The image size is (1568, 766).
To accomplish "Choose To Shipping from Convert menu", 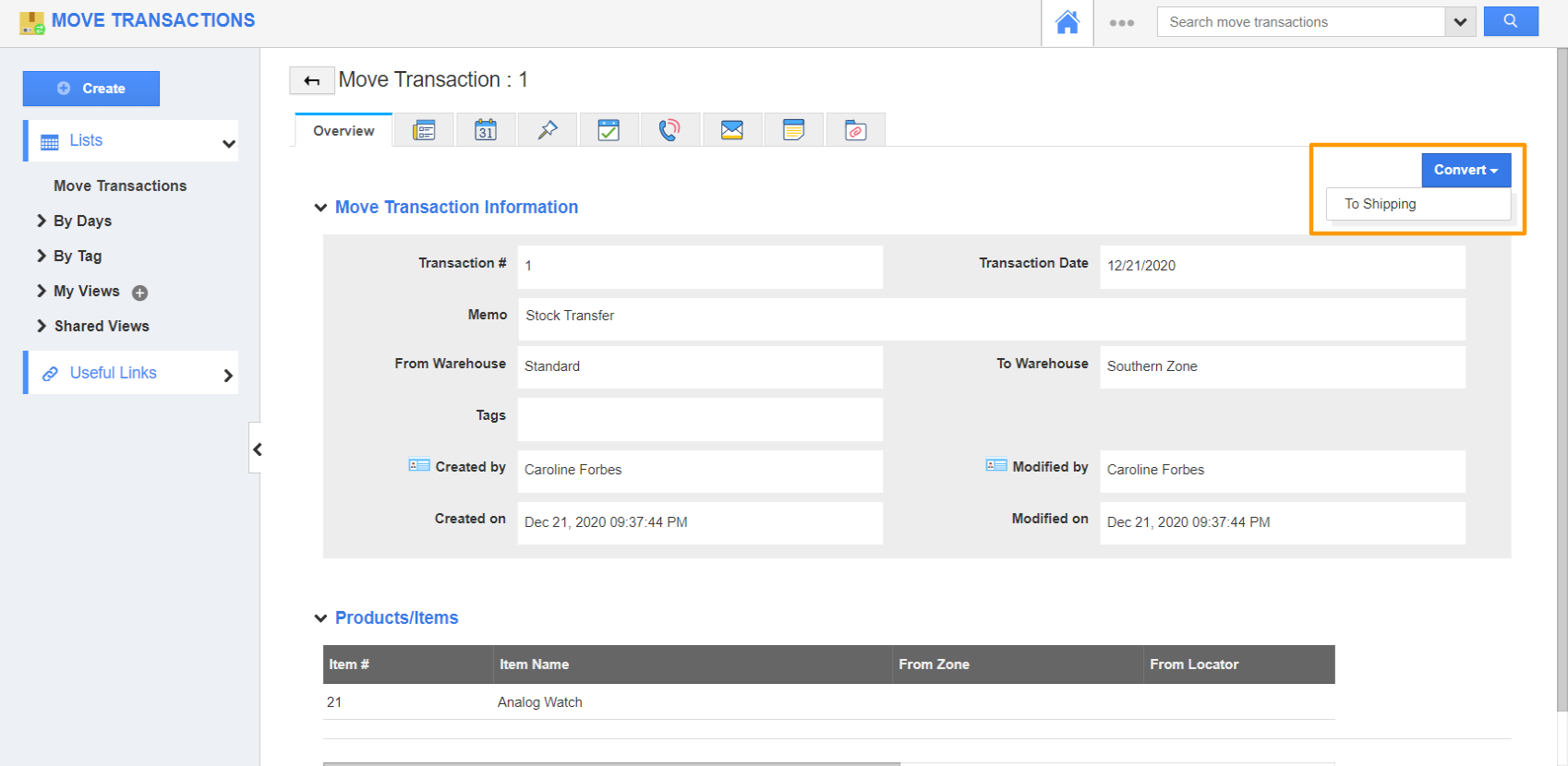I will tap(1381, 204).
